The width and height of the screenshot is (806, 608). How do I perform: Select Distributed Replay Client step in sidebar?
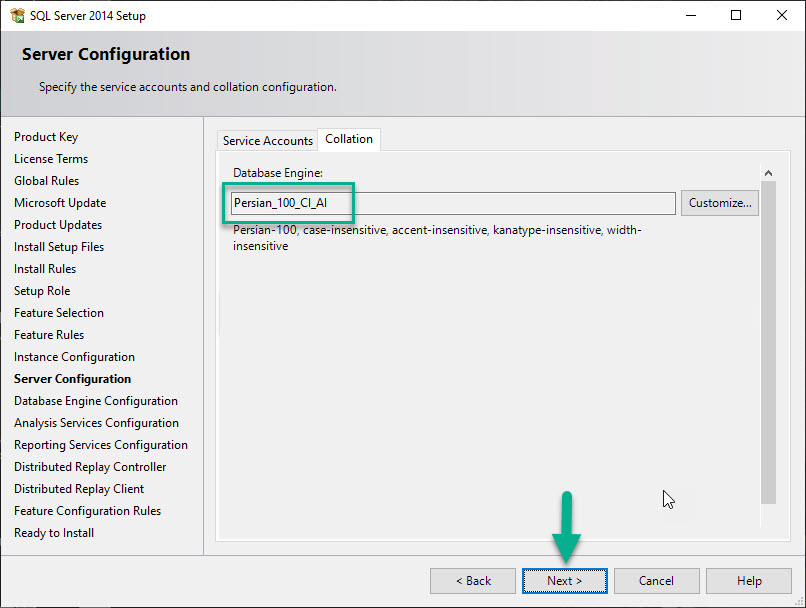click(79, 489)
